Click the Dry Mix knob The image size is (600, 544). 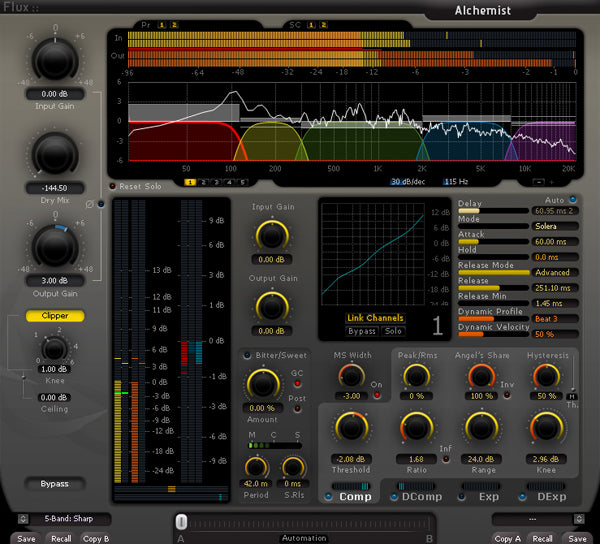pos(54,153)
